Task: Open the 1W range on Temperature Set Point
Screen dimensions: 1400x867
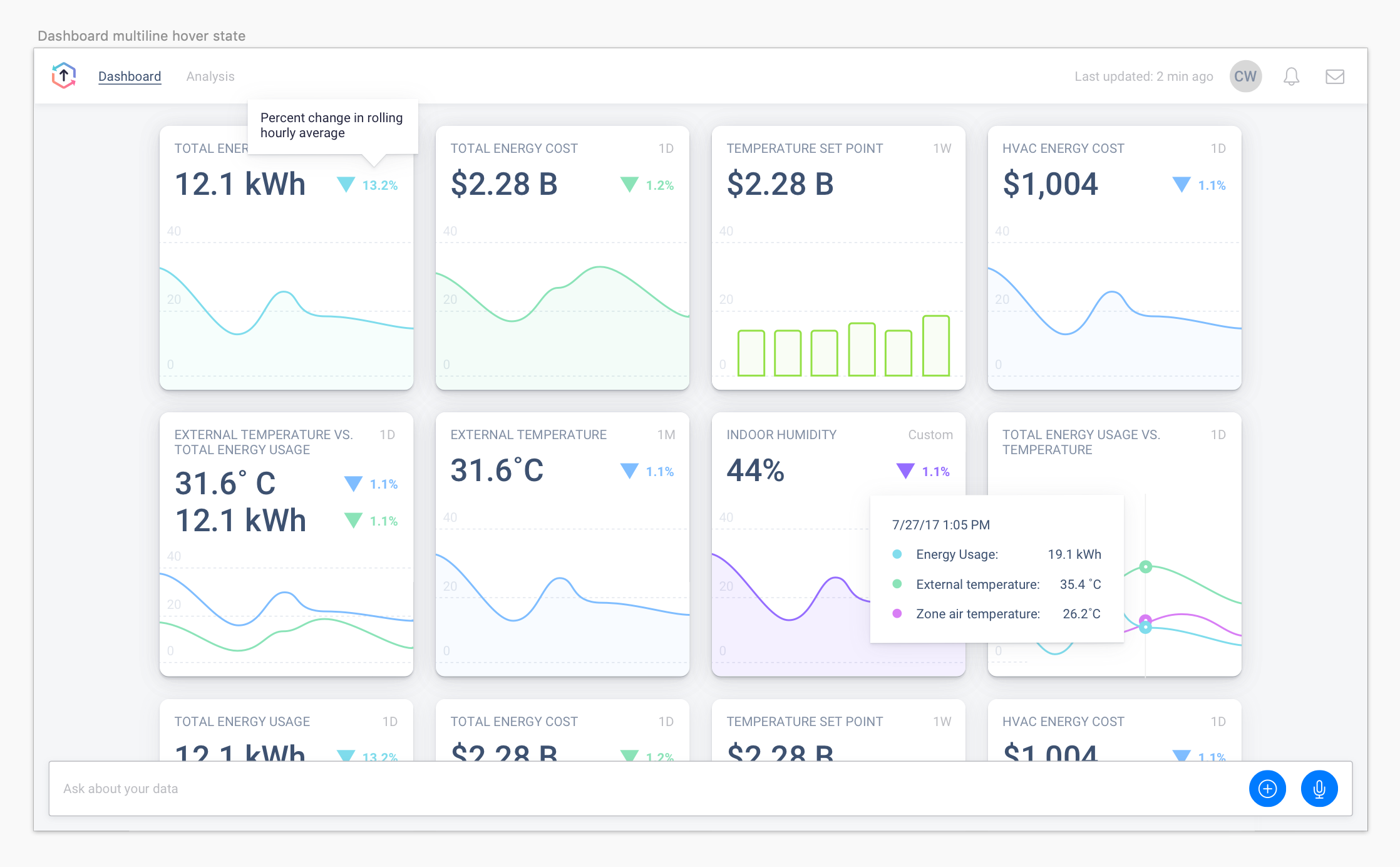Action: (942, 148)
